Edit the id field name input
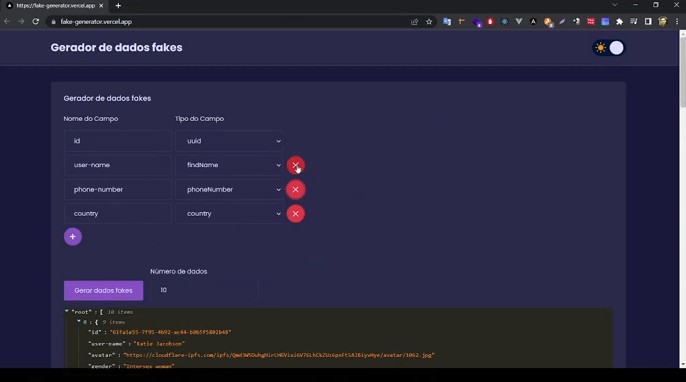 [117, 141]
